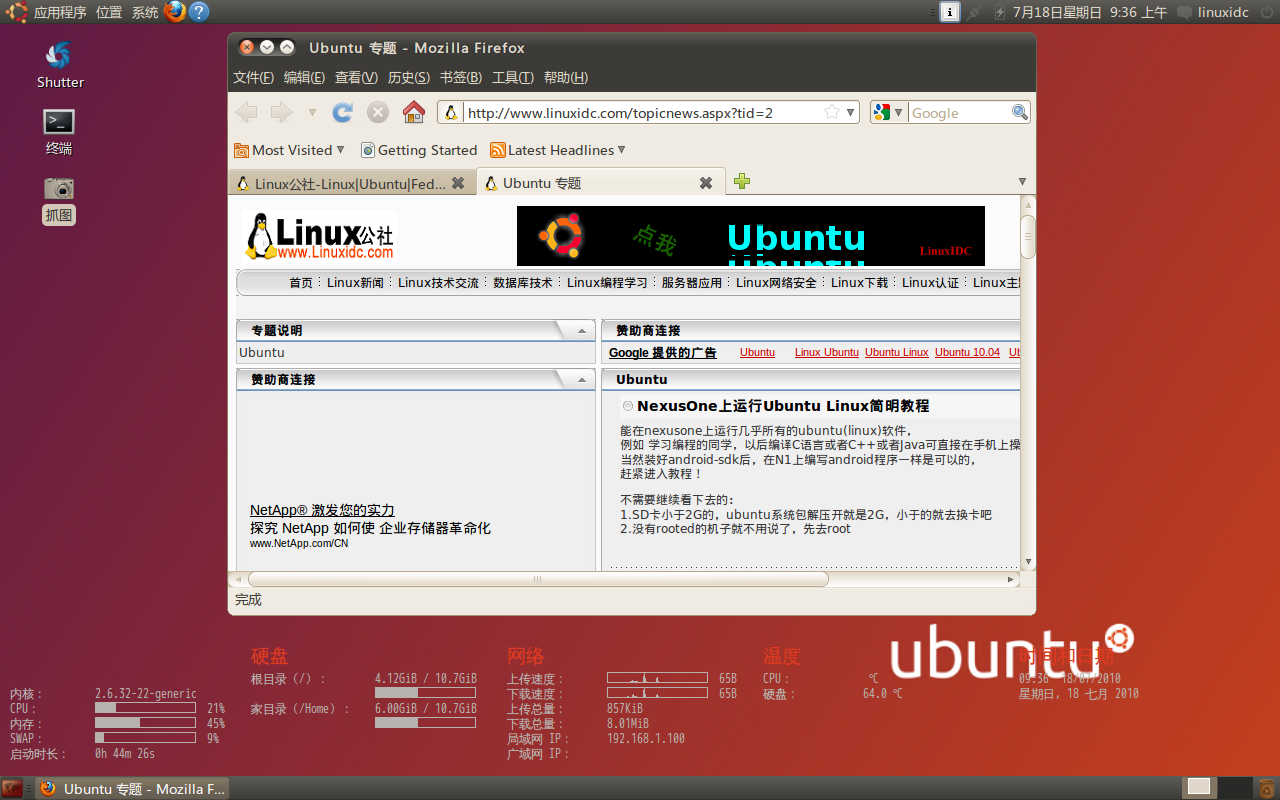Viewport: 1280px width, 800px height.
Task: Open the Linux技术交流 navigation link
Action: tap(438, 283)
